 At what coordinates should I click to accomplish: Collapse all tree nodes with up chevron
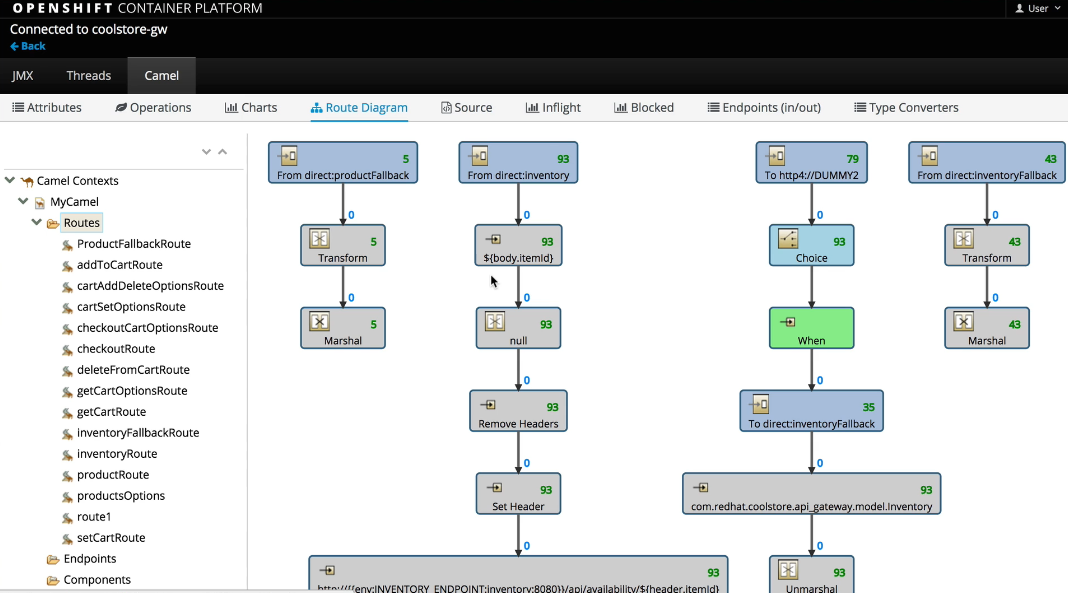pyautogui.click(x=223, y=152)
